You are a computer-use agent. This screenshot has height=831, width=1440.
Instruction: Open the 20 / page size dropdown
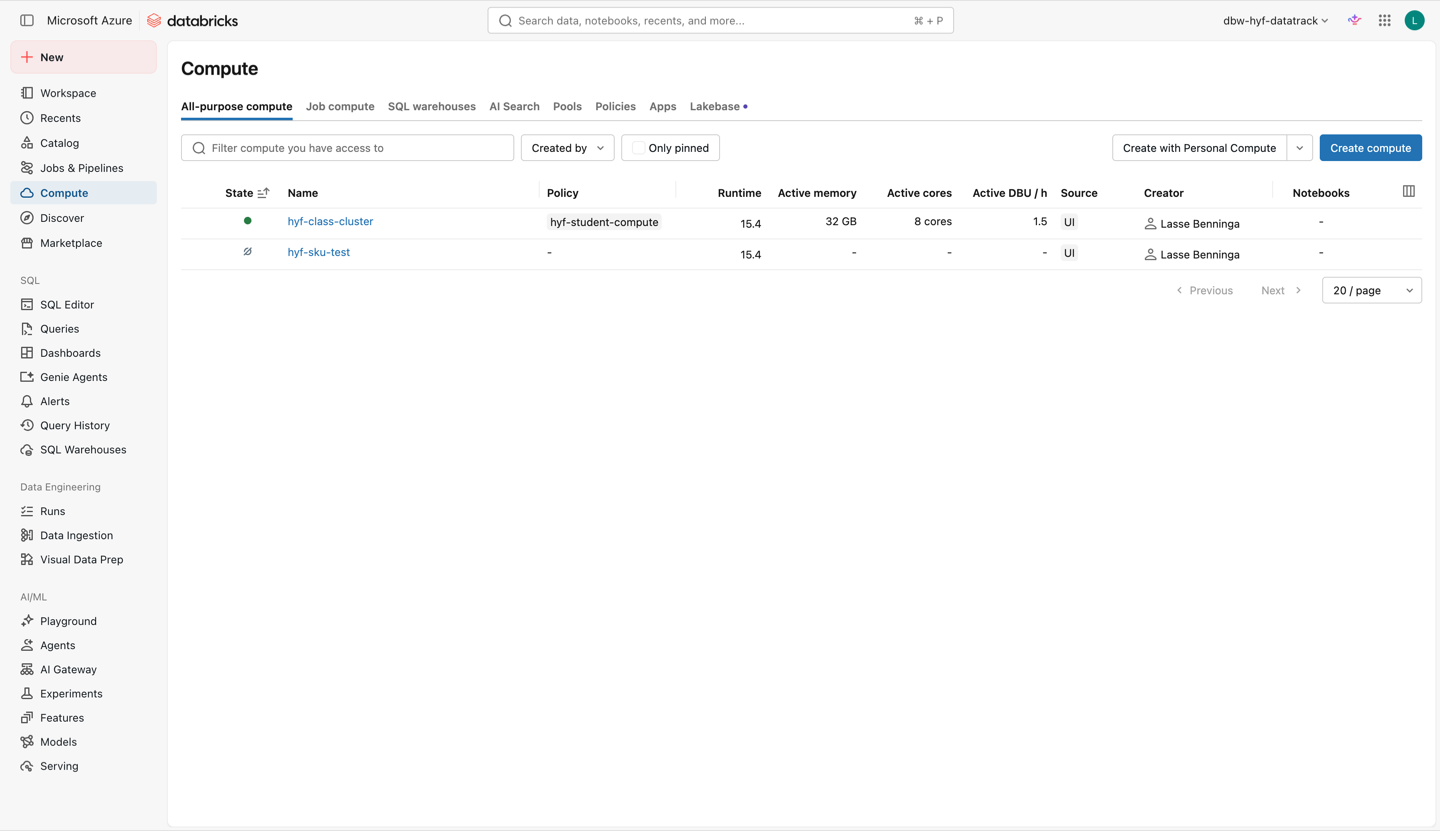(1371, 290)
